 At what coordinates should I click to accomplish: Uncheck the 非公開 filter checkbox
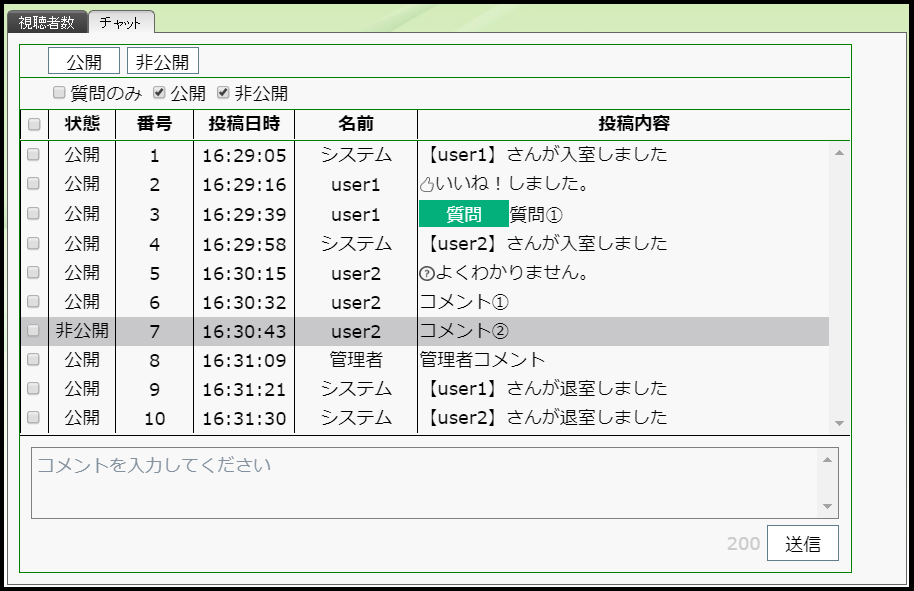[x=223, y=93]
